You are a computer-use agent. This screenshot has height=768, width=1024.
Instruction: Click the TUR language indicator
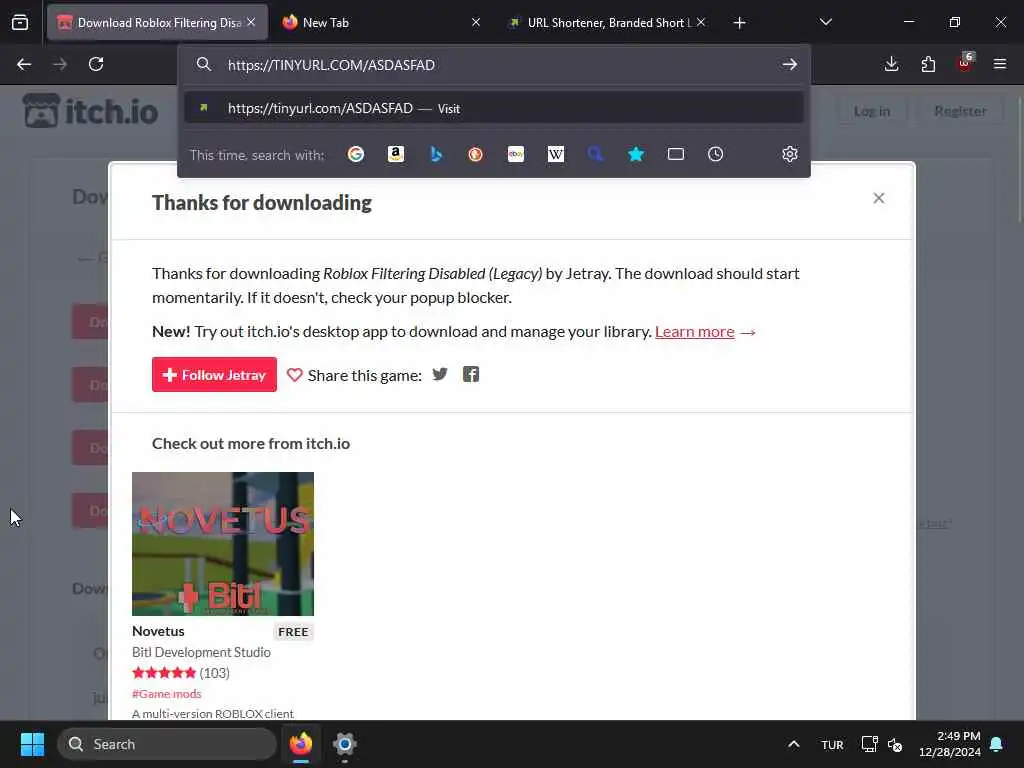pyautogui.click(x=832, y=745)
